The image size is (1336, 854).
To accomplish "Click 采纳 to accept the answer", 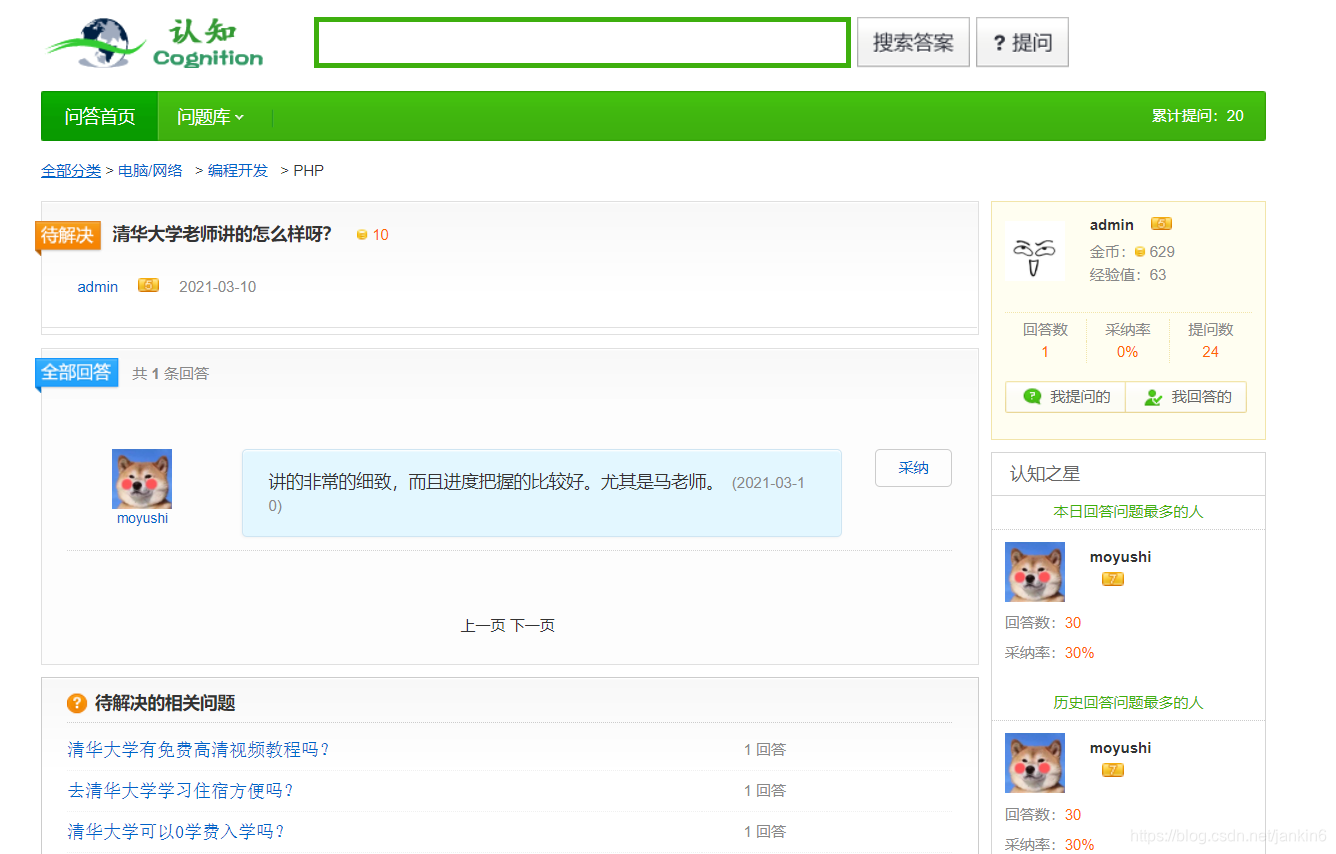I will [912, 467].
